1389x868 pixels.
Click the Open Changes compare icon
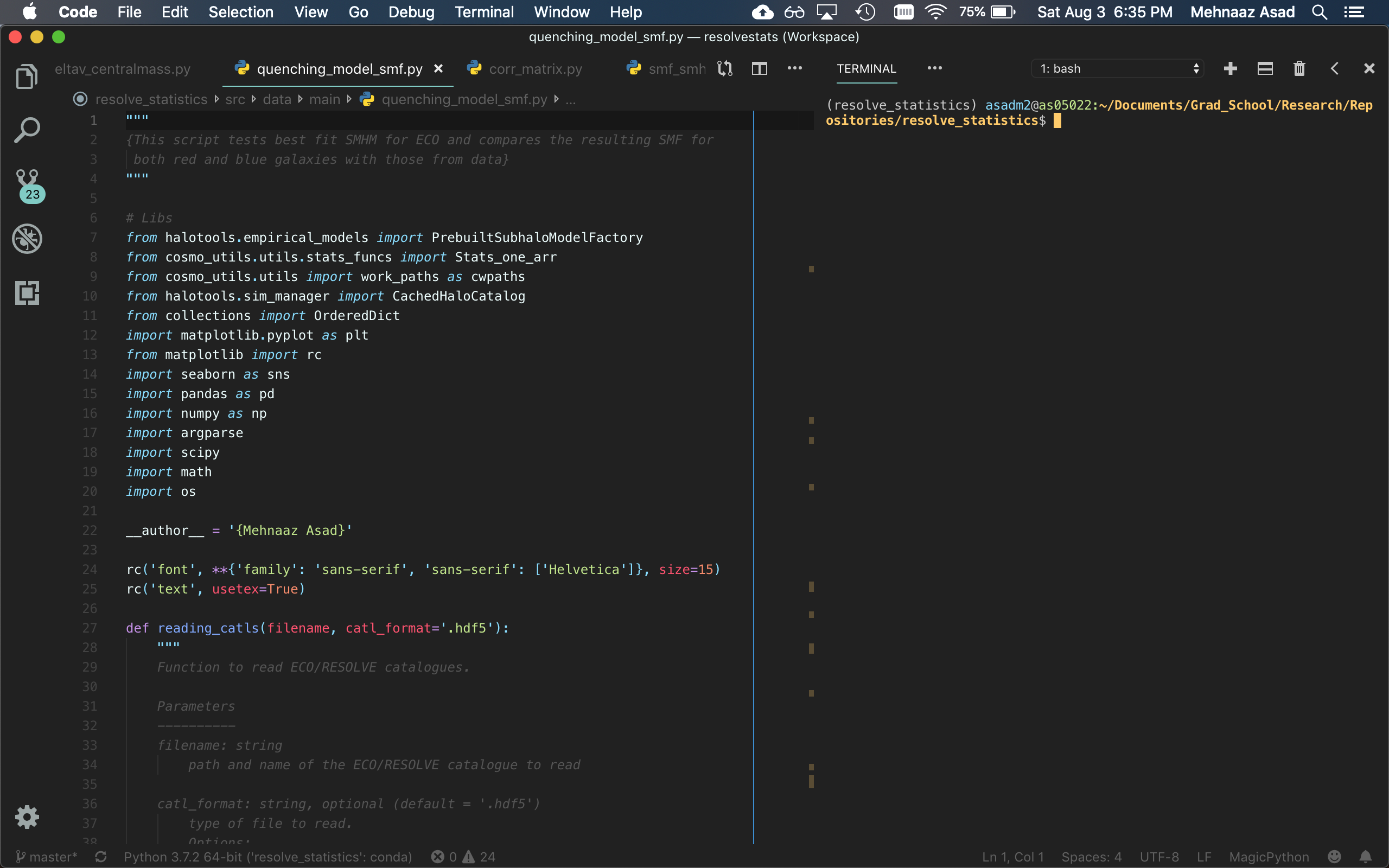pos(725,69)
